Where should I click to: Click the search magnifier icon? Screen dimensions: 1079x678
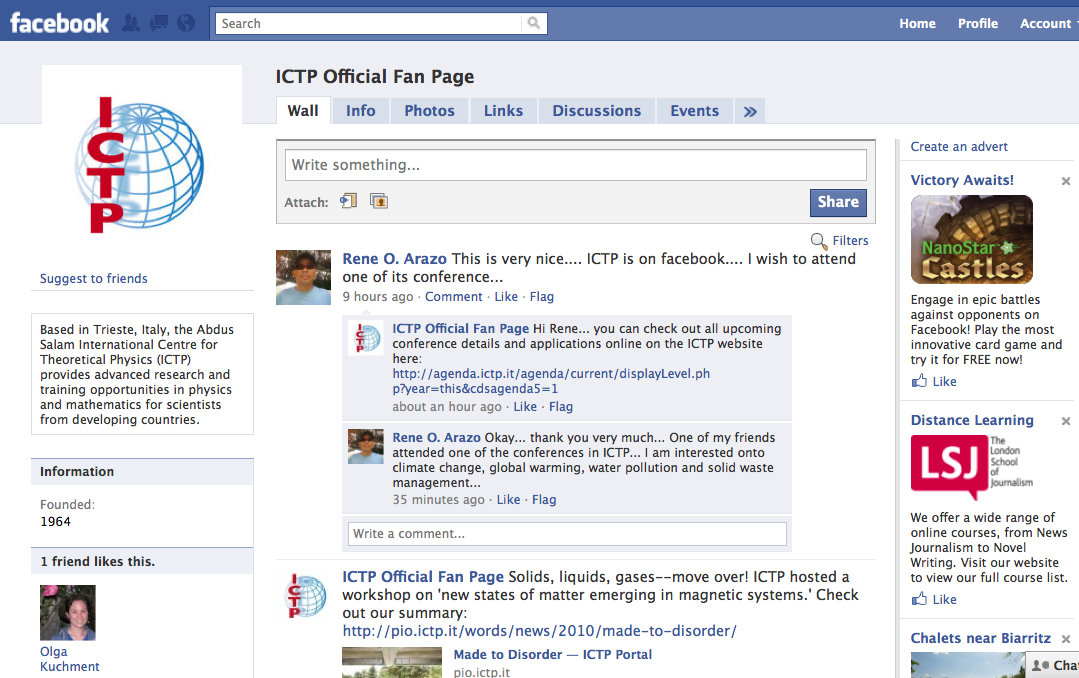[x=533, y=22]
